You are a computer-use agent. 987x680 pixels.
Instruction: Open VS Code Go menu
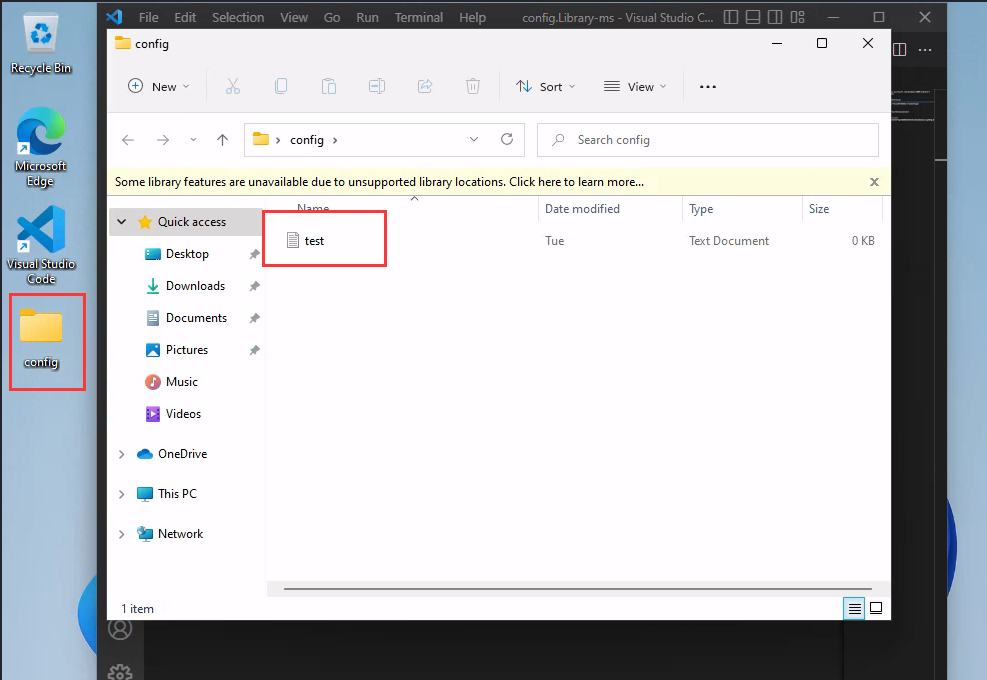point(332,18)
